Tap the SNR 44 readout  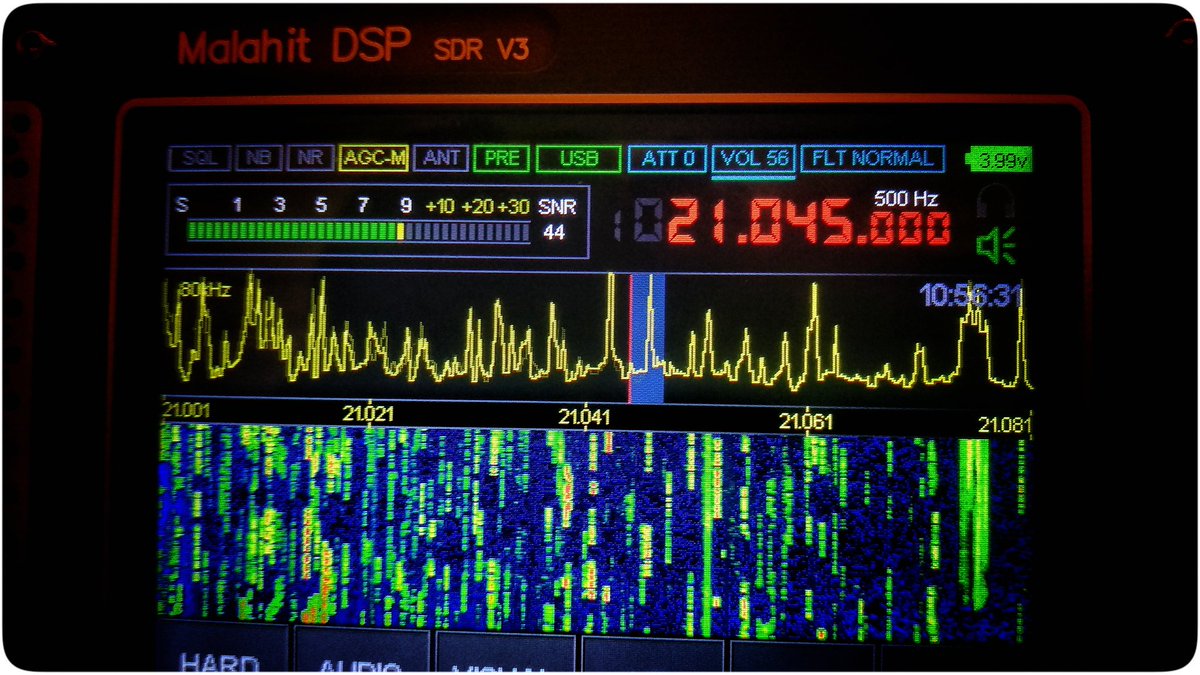click(x=555, y=220)
